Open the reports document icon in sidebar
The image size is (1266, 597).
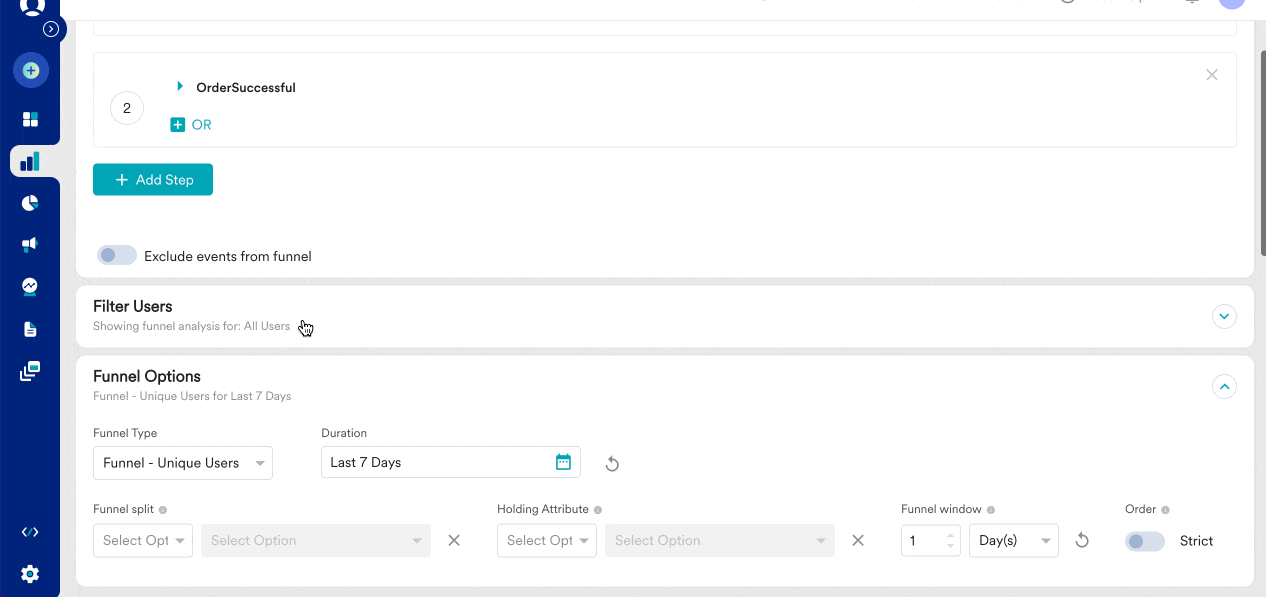30,329
